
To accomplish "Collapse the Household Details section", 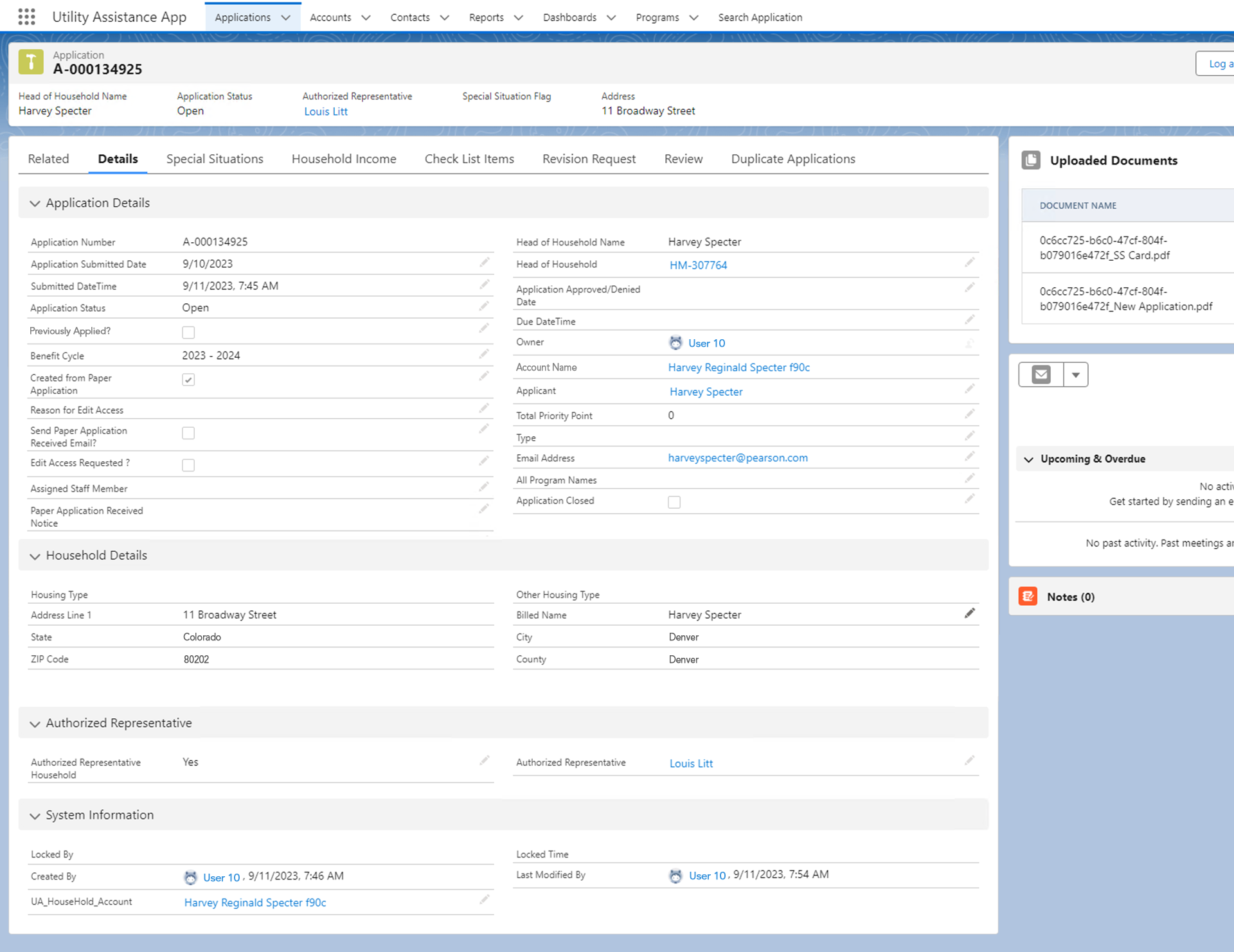I will [35, 556].
